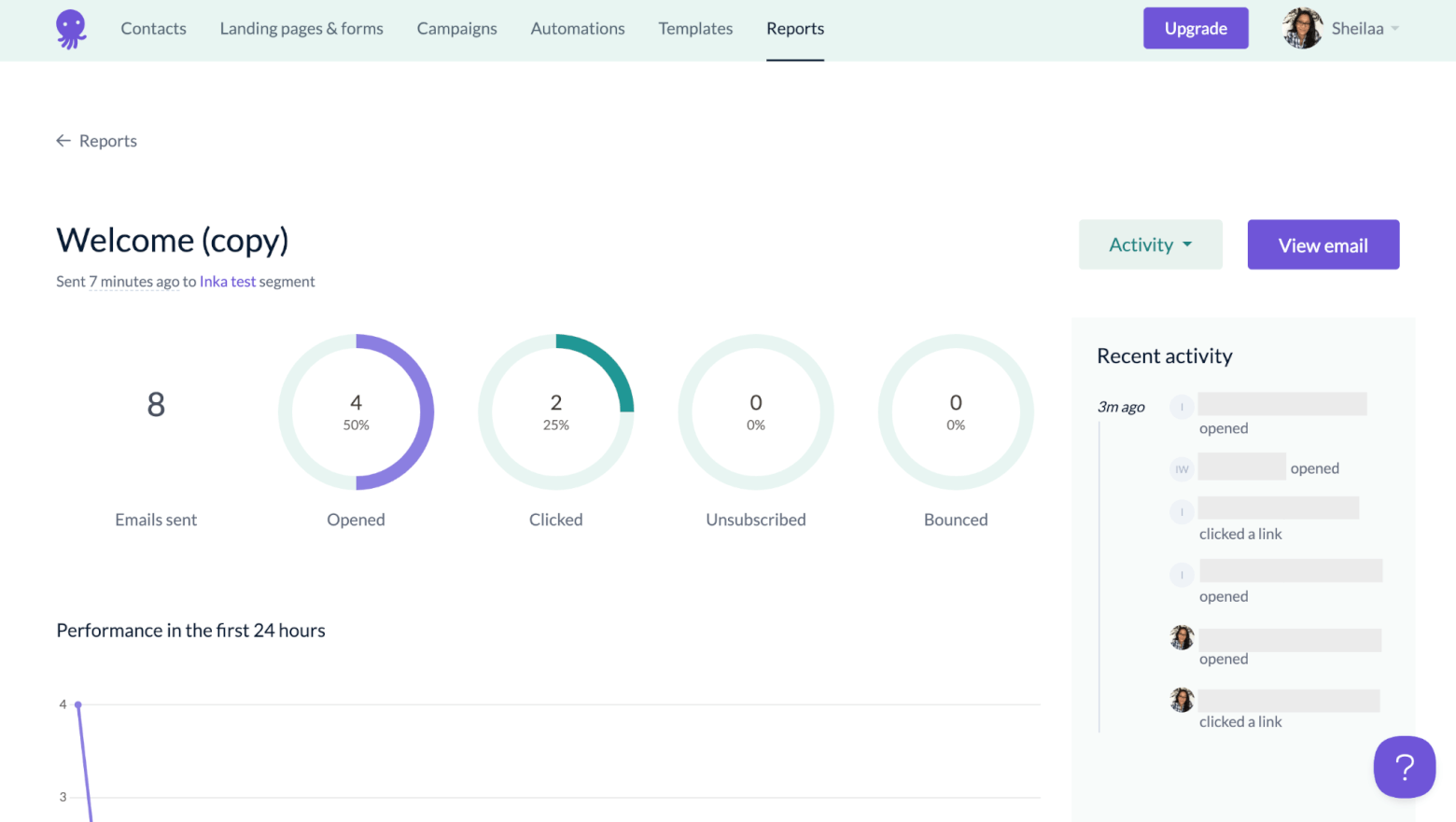Open Landing pages & forms section
Viewport: 1456px width, 822px height.
pos(301,29)
